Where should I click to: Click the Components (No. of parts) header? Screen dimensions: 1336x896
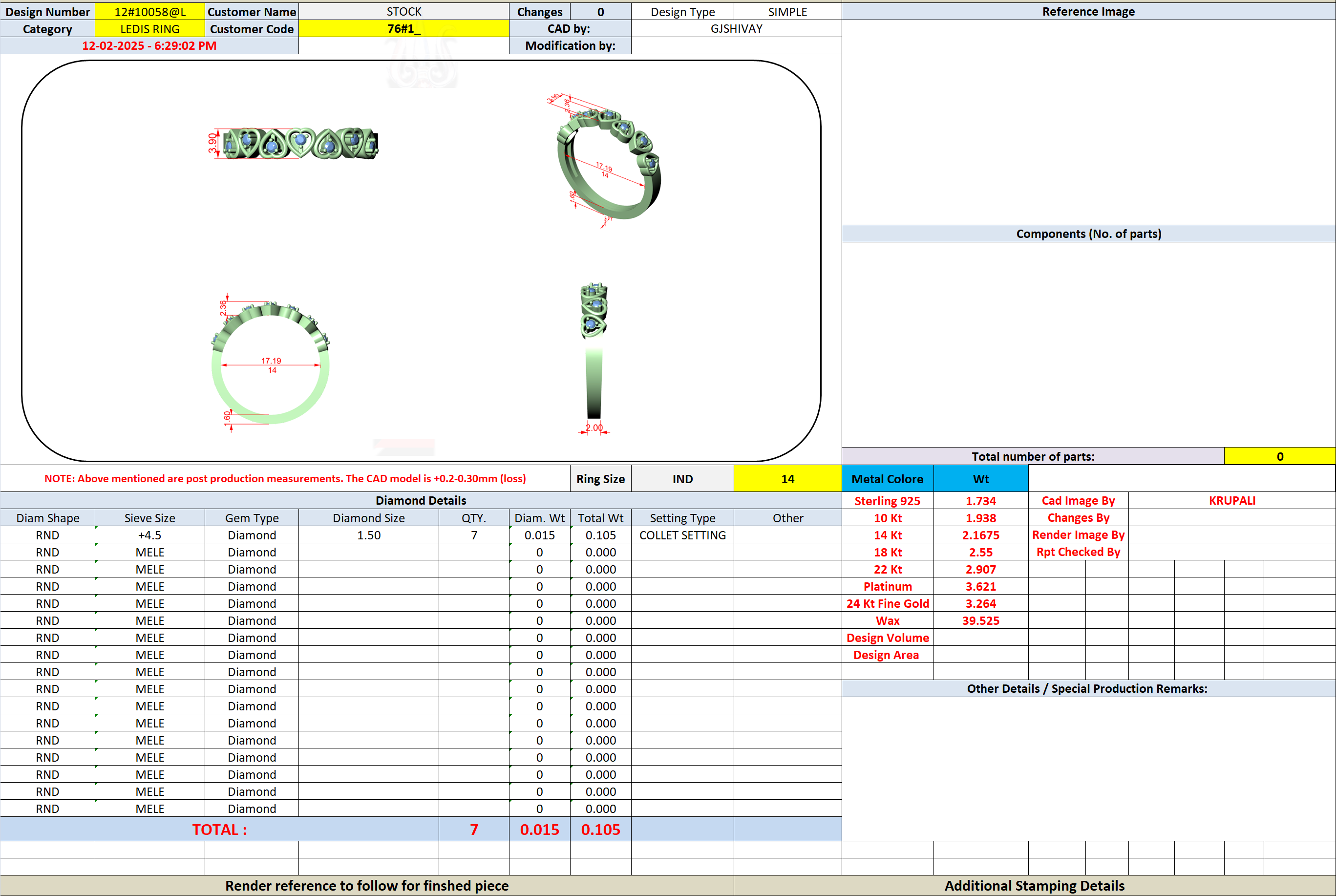pos(1089,234)
